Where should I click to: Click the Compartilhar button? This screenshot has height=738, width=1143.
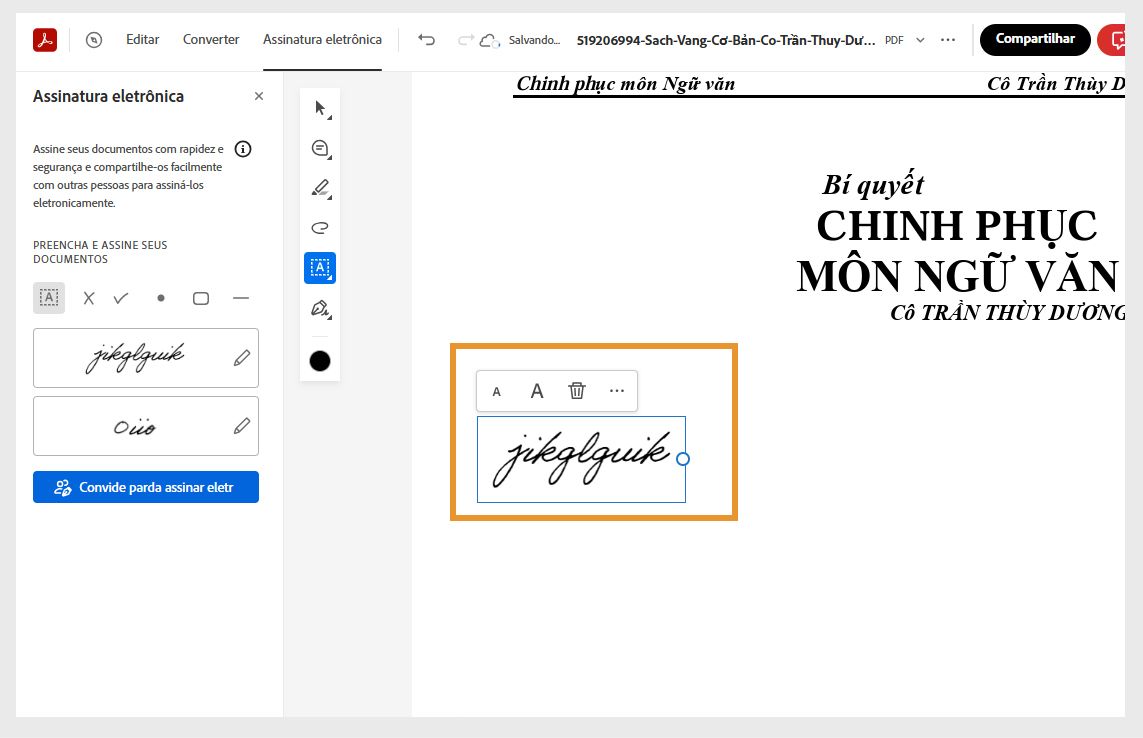pos(1035,39)
